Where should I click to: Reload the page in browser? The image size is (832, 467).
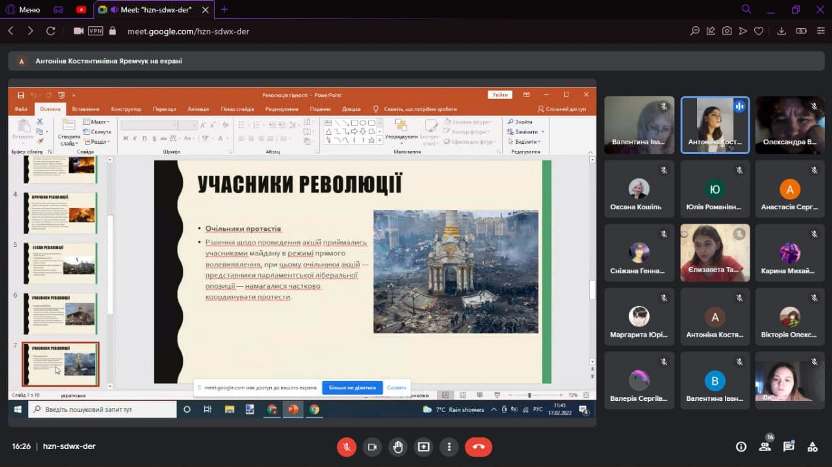coord(51,31)
